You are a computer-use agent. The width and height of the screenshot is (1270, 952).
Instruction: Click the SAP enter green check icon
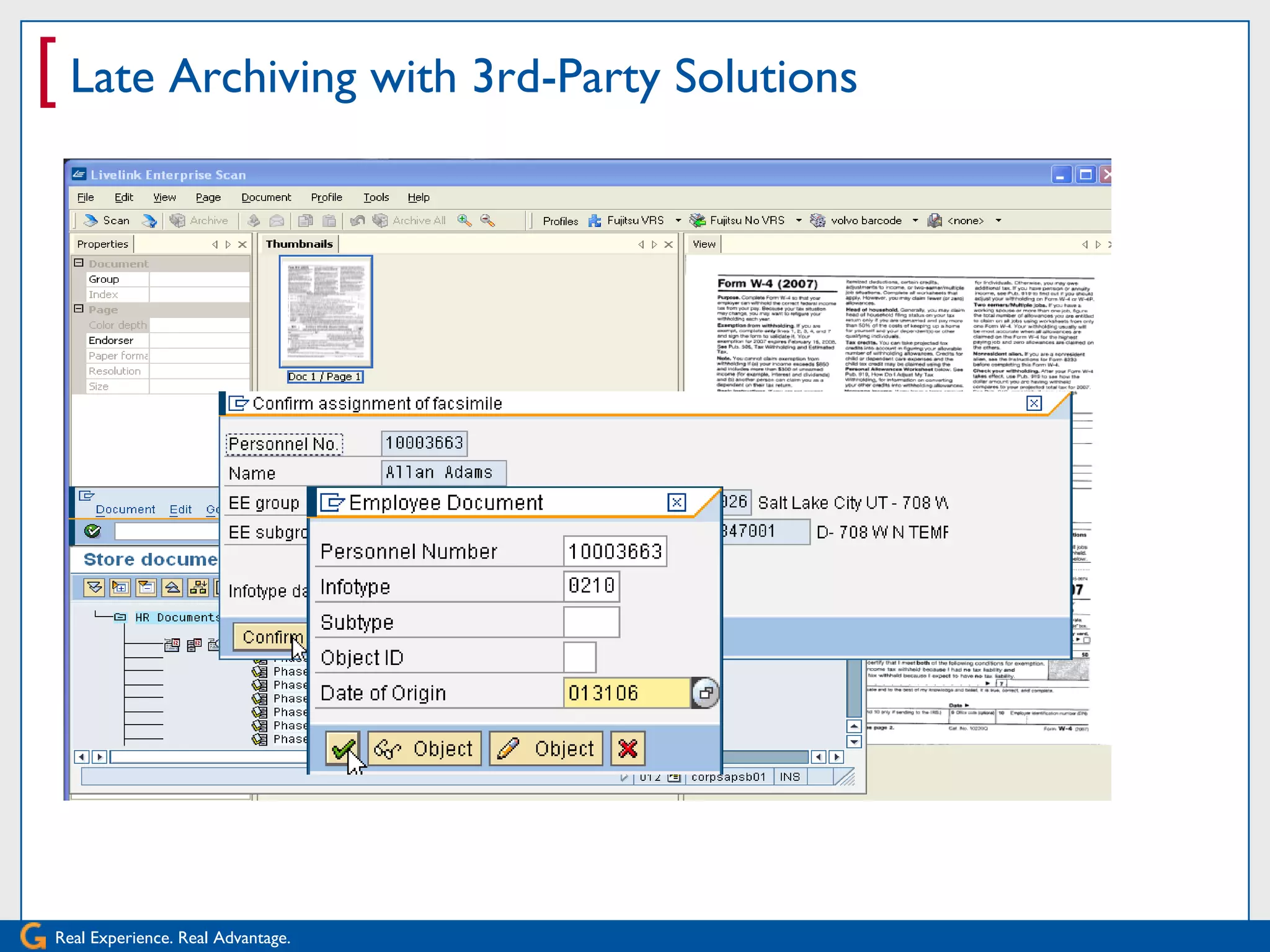coord(92,531)
